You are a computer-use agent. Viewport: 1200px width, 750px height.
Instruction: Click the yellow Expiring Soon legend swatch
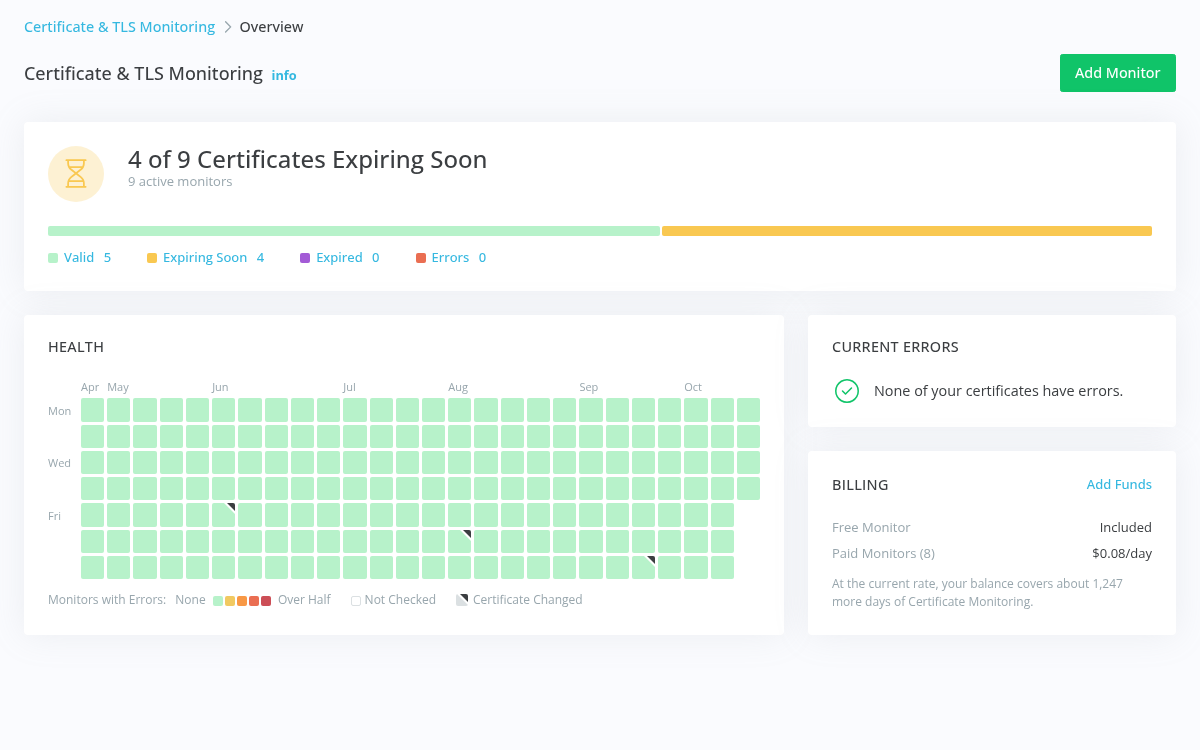152,258
